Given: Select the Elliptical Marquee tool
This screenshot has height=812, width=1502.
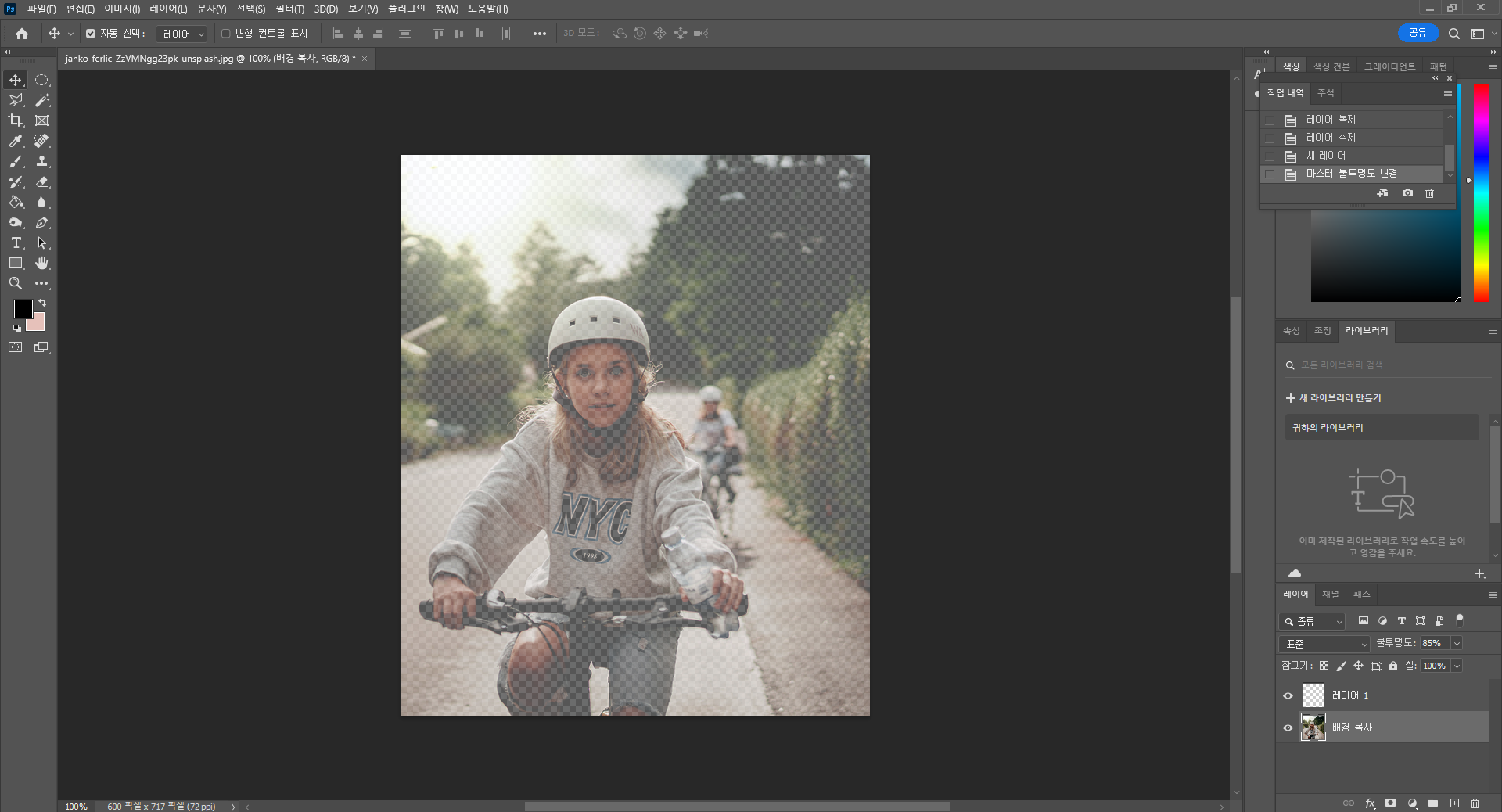Looking at the screenshot, I should click(42, 80).
